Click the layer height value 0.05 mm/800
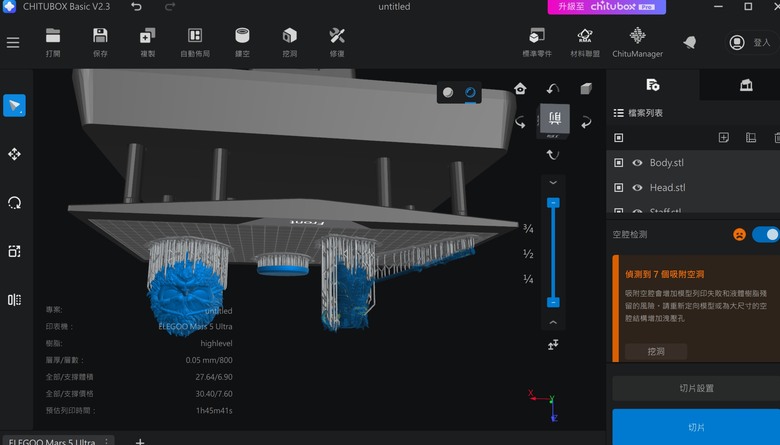Screen dimensions: 780x445 (x=209, y=360)
